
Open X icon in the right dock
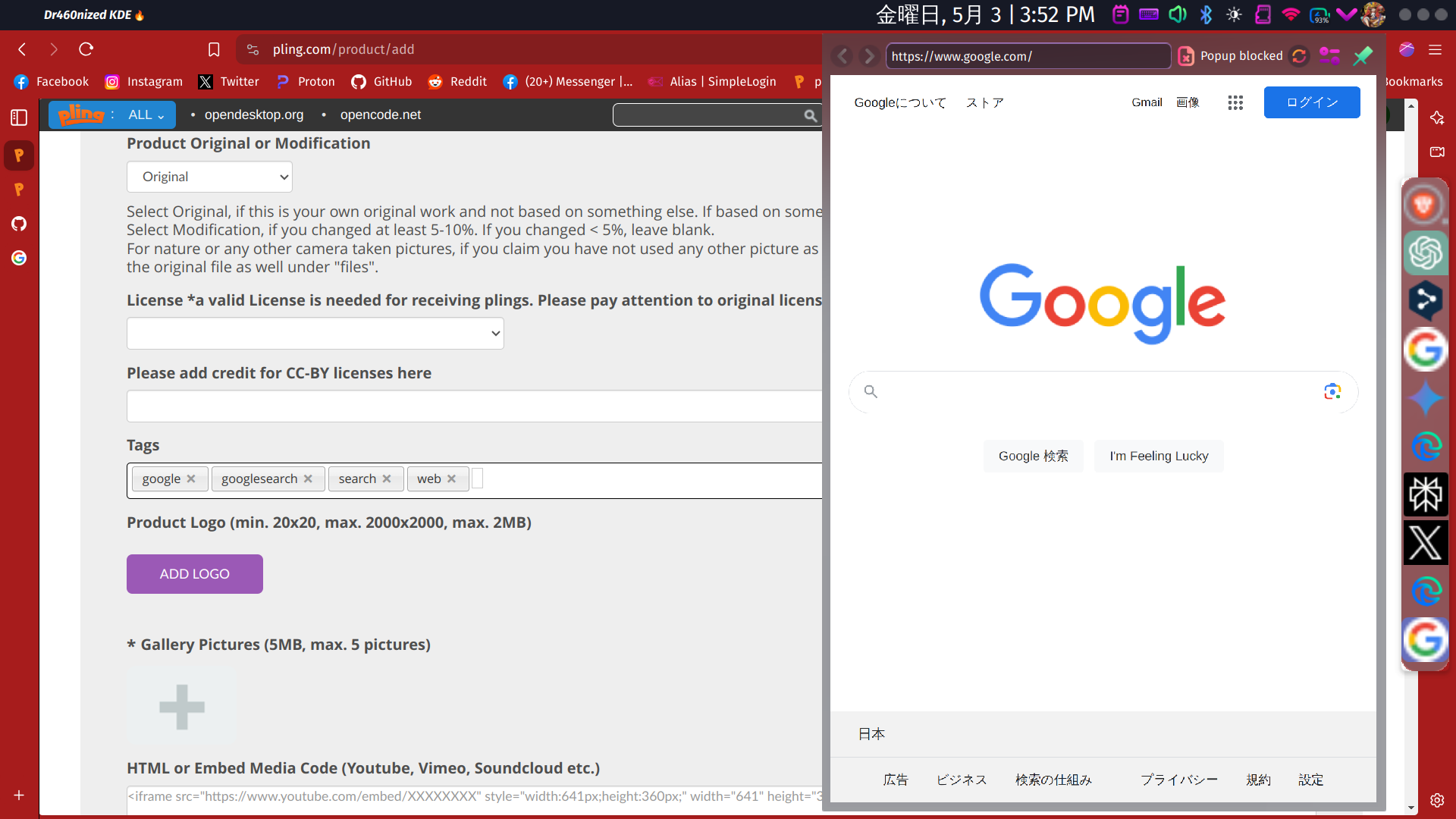click(1425, 543)
